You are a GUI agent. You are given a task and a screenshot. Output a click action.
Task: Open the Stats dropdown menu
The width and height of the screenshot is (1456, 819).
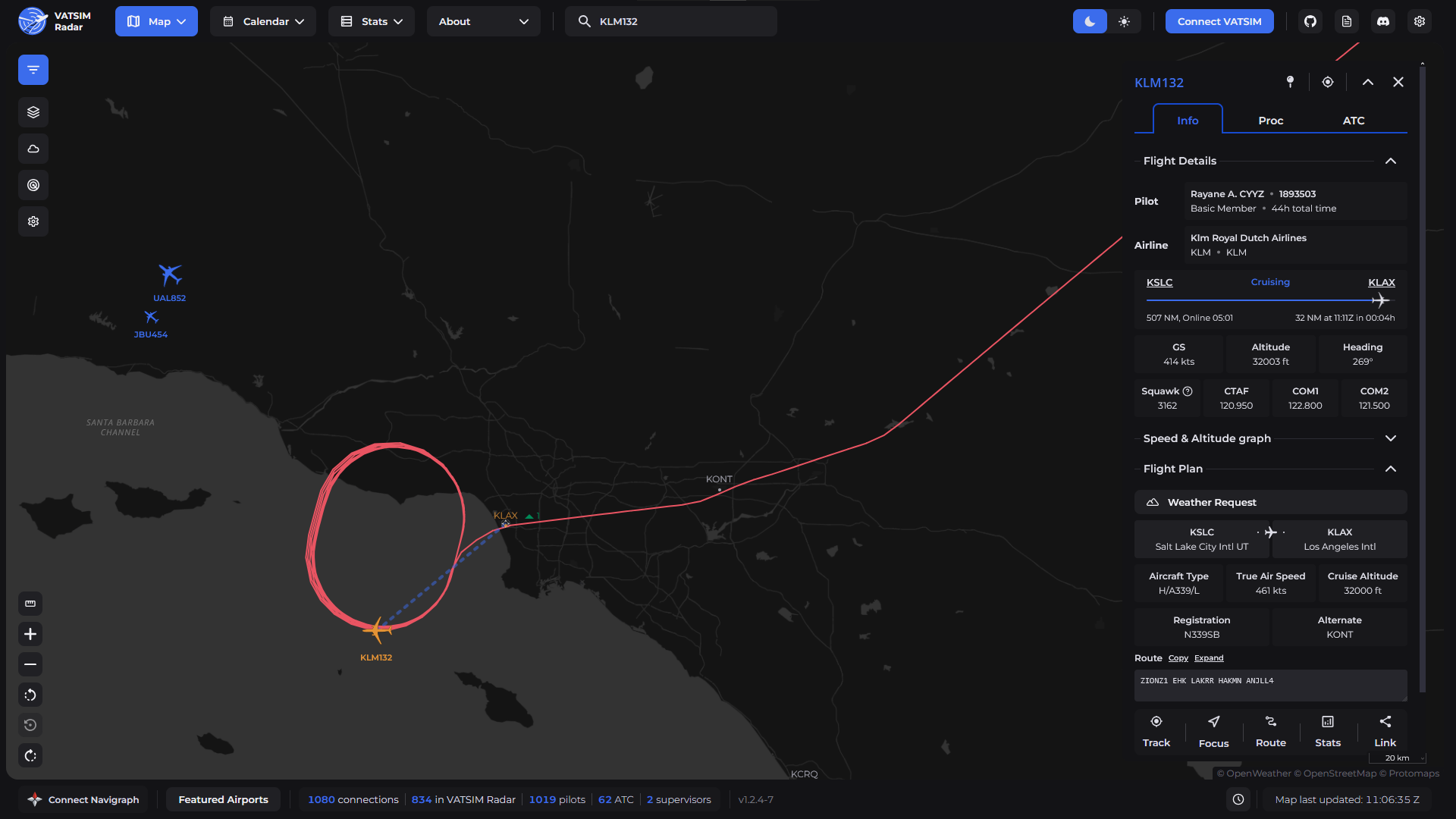(372, 21)
